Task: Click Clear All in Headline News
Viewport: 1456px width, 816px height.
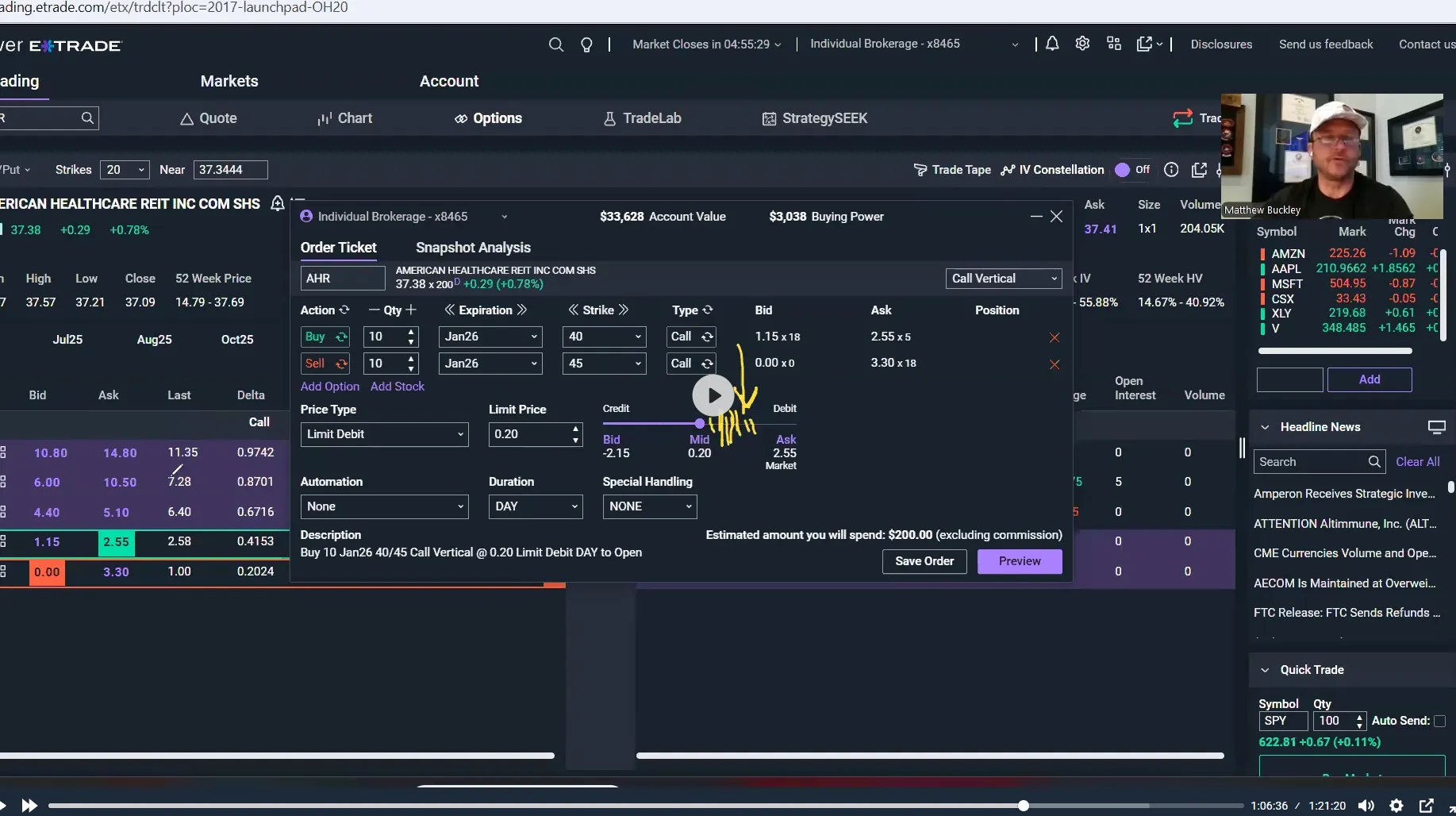Action: point(1417,461)
